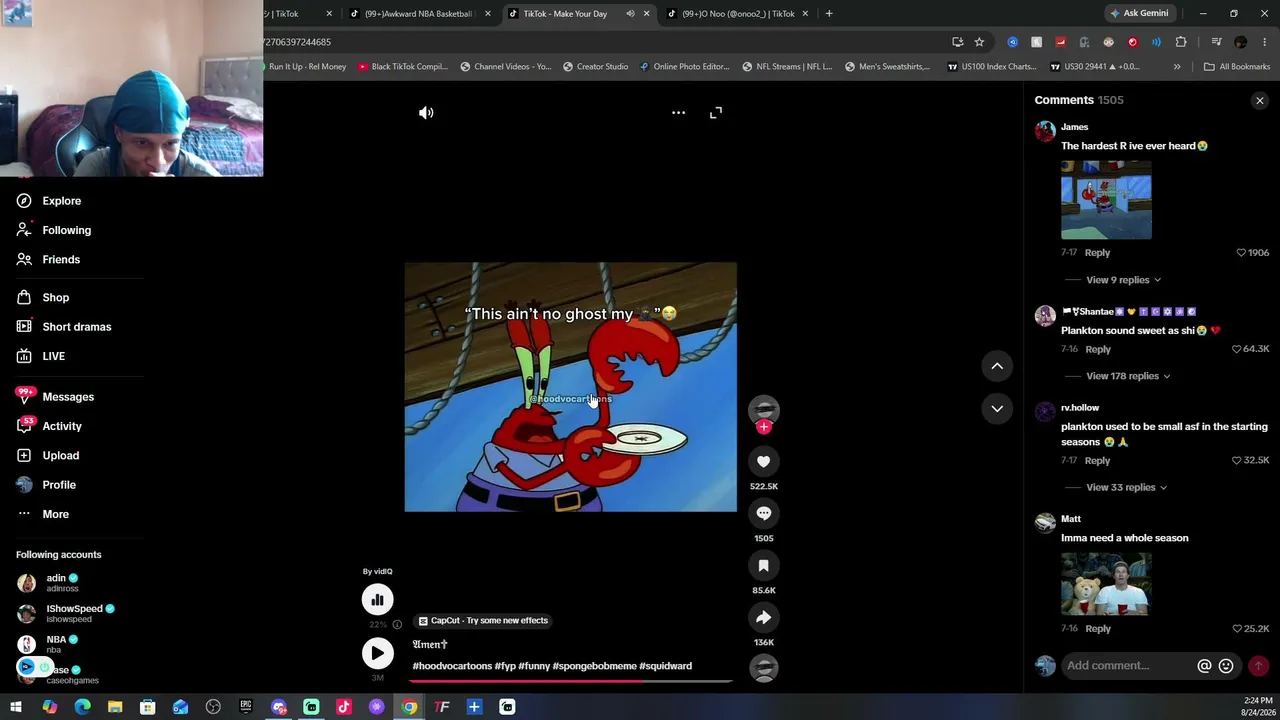
Task: Click the Ask Gemini button
Action: pyautogui.click(x=1138, y=14)
